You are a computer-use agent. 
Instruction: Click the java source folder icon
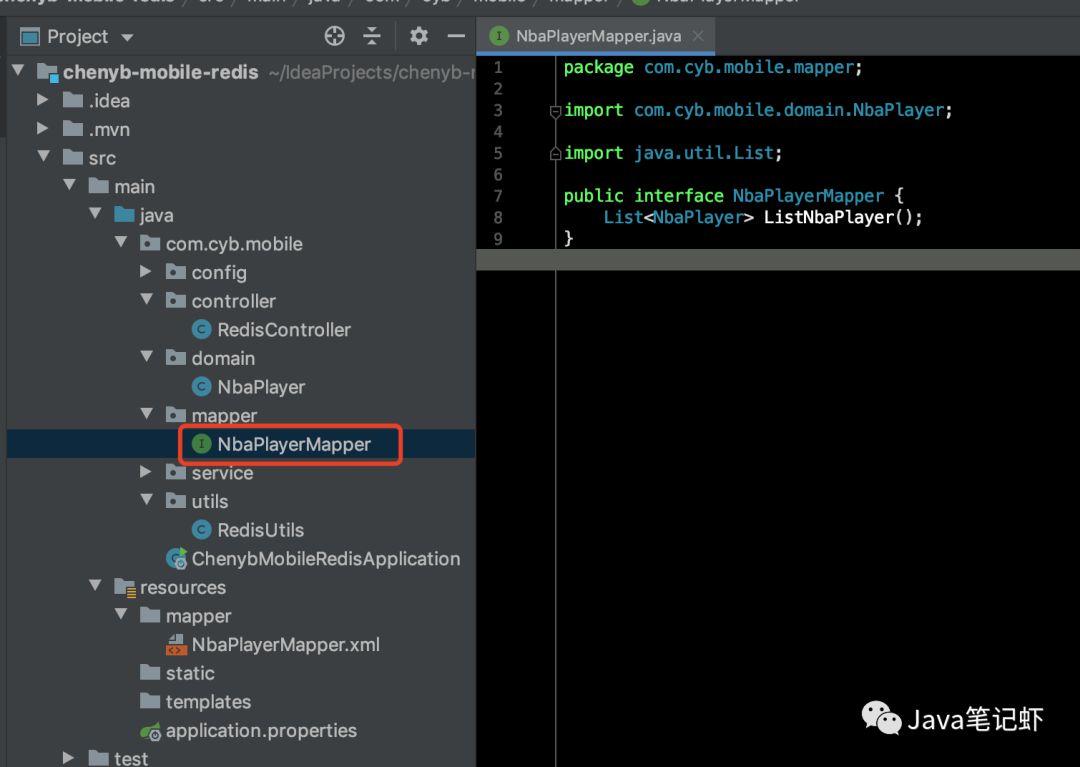point(125,215)
